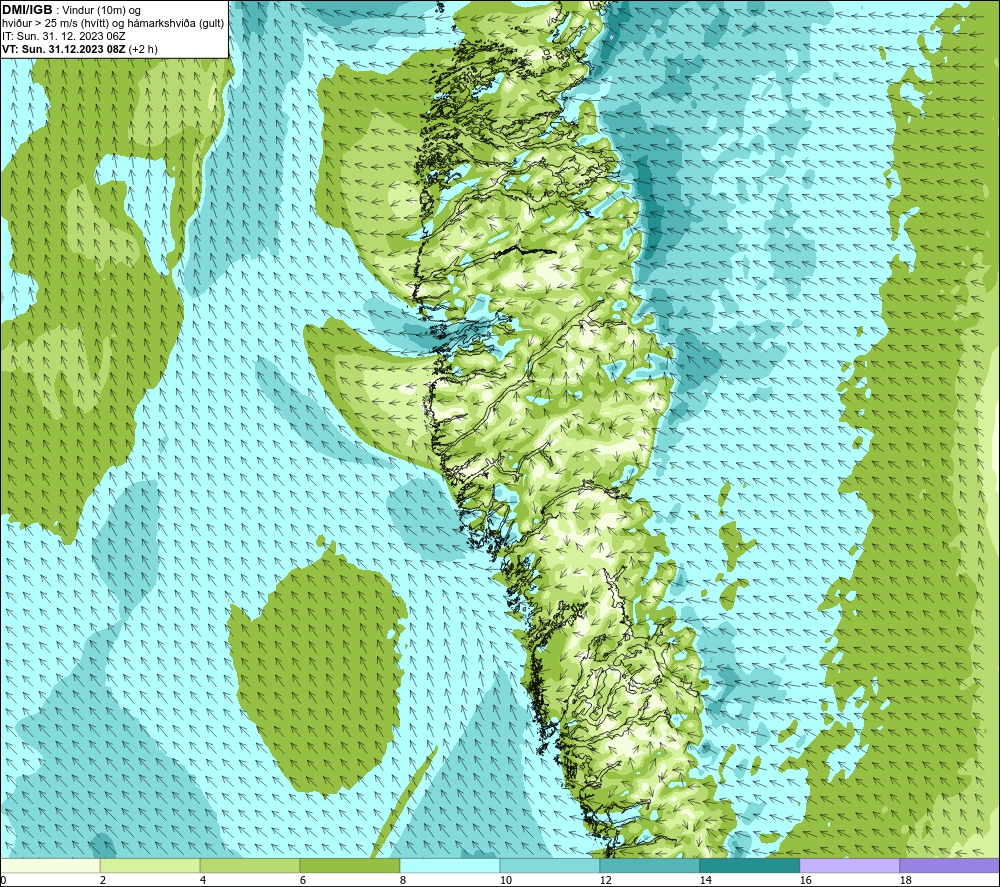Image resolution: width=1000 pixels, height=887 pixels.
Task: Click the 8-10 m/s pale cyan legend swatch
Action: (x=450, y=865)
